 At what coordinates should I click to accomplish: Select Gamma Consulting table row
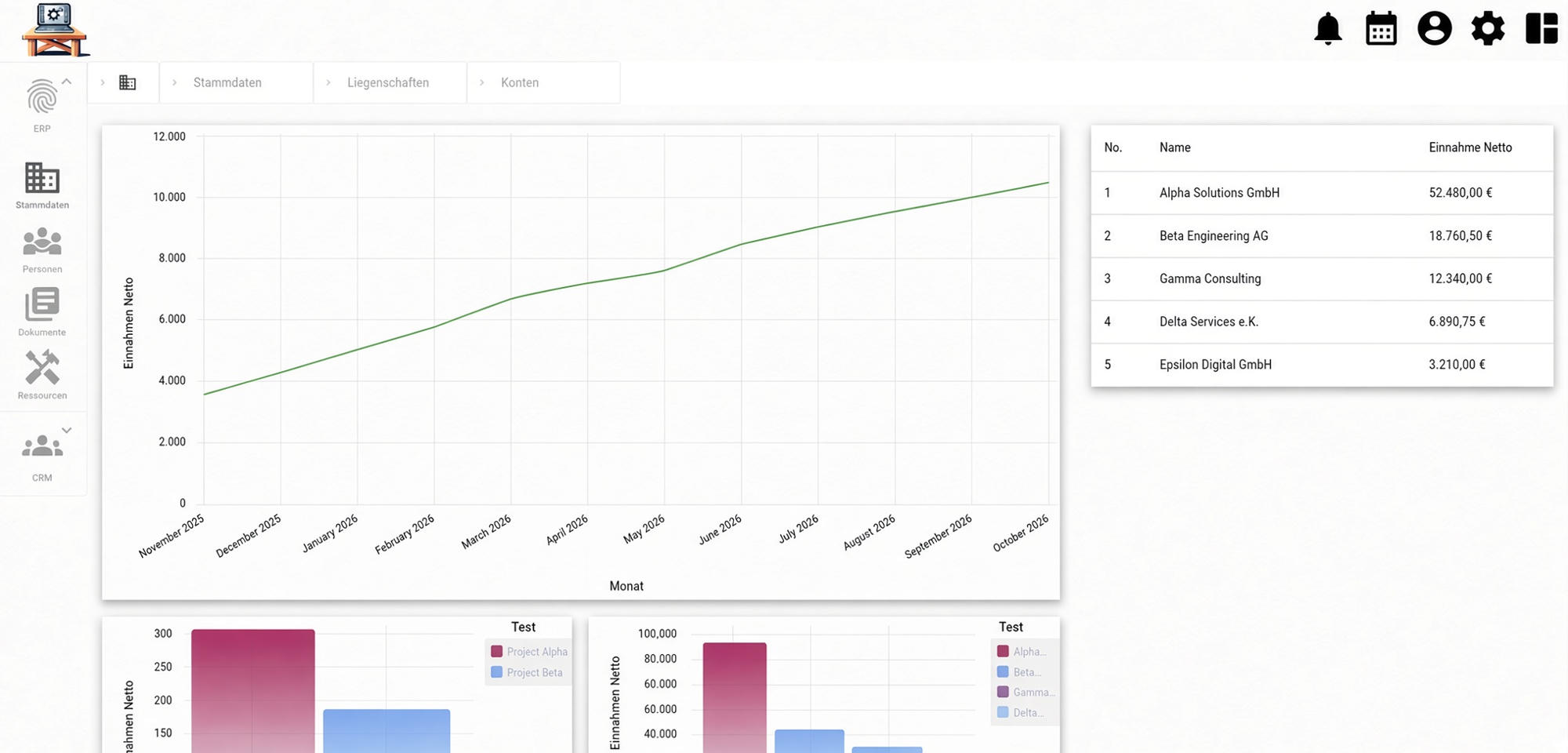[x=1322, y=278]
